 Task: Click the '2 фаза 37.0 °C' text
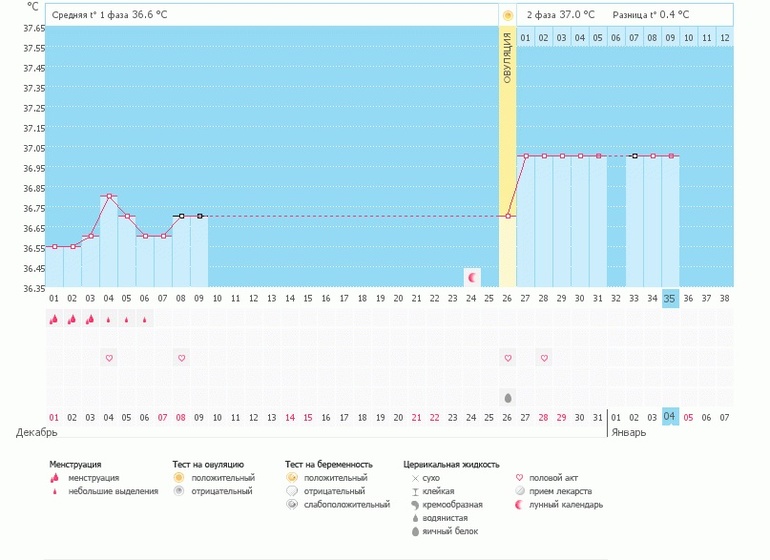[x=561, y=15]
